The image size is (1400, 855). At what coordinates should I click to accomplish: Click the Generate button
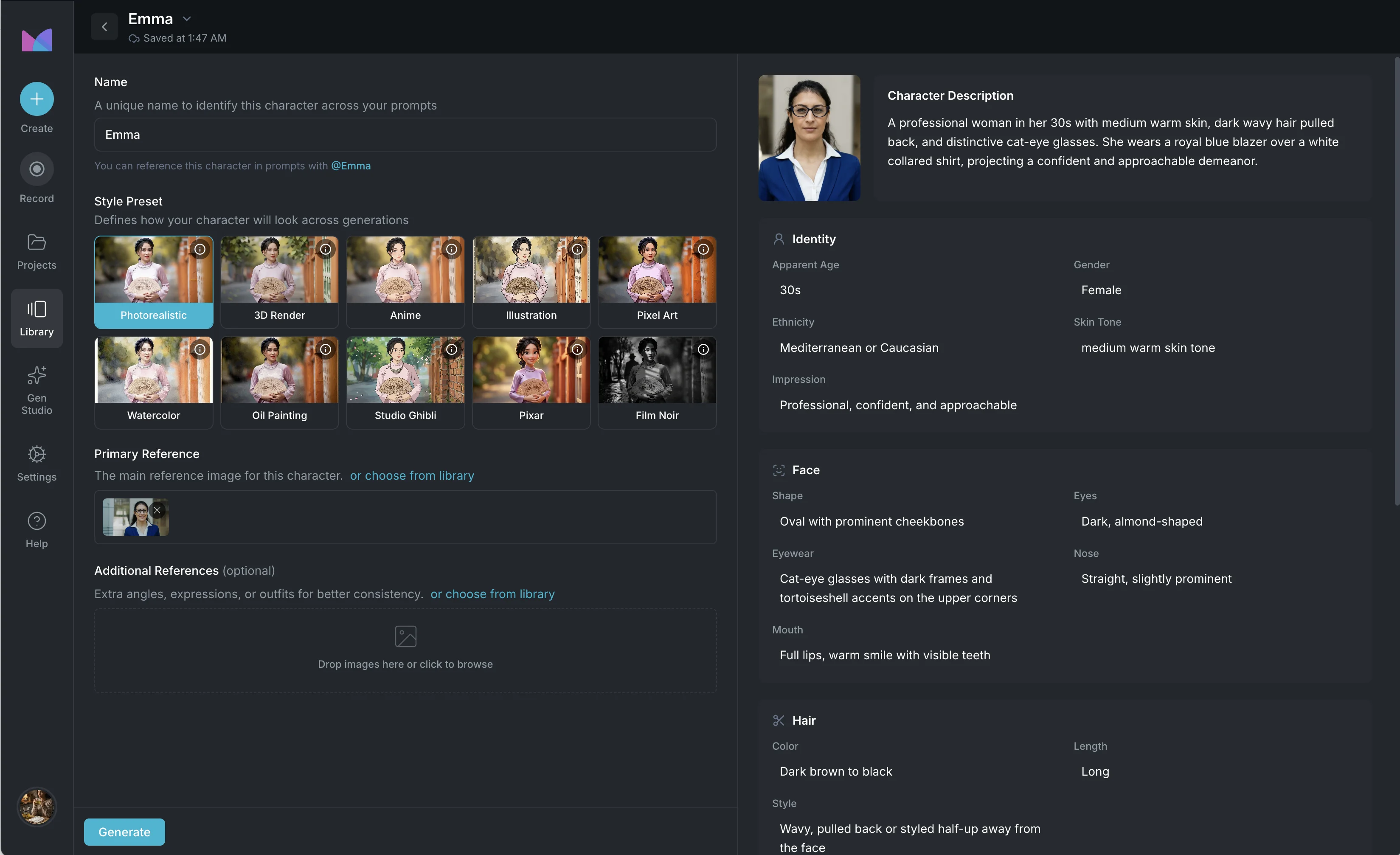click(x=124, y=832)
